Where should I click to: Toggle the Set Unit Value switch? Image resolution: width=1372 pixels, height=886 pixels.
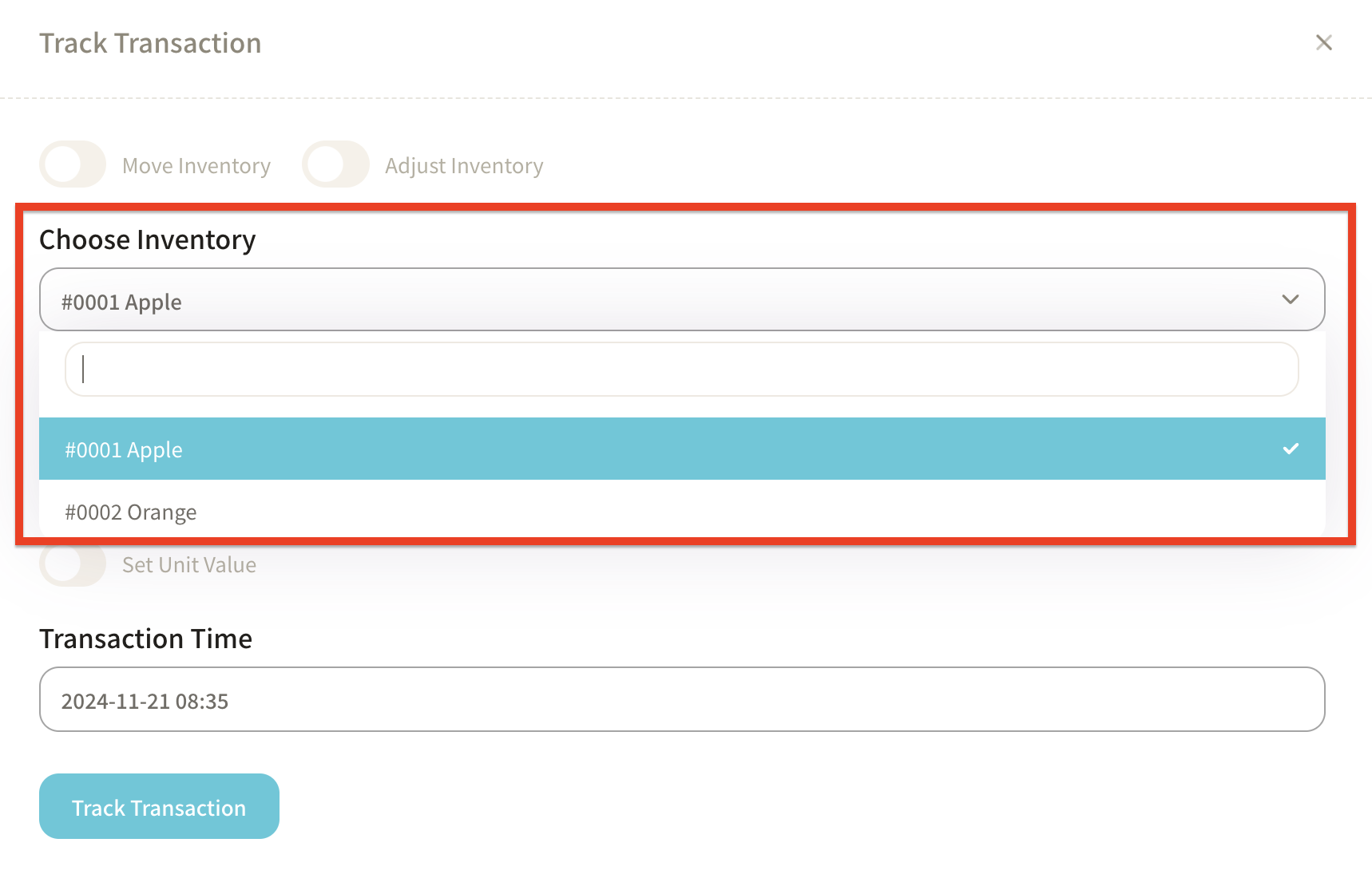(73, 566)
